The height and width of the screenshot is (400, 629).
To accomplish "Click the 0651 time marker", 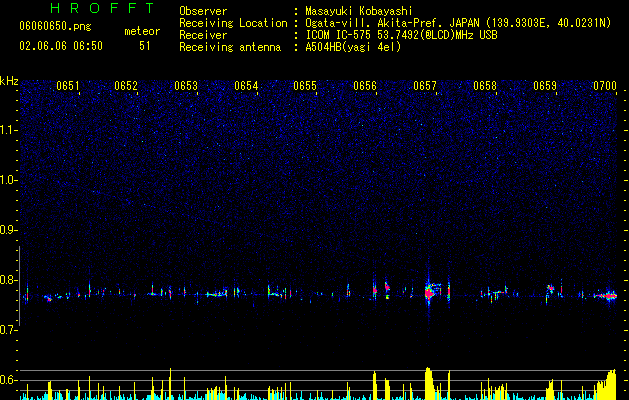I will [68, 86].
